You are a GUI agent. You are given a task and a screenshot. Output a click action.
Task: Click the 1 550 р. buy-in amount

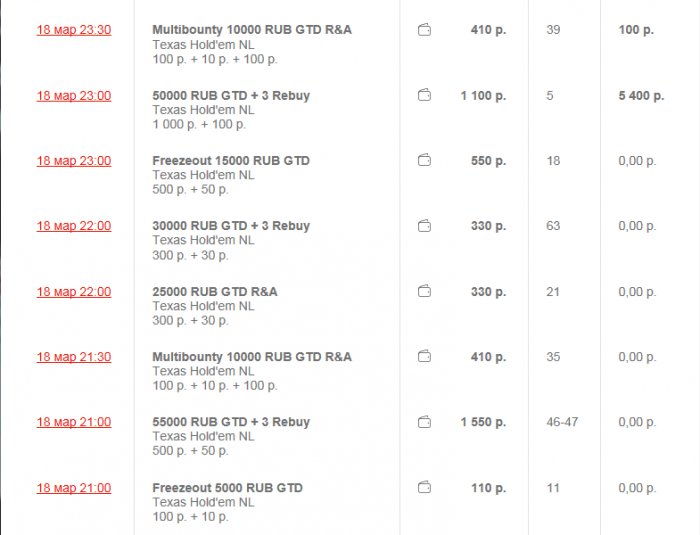(x=483, y=422)
